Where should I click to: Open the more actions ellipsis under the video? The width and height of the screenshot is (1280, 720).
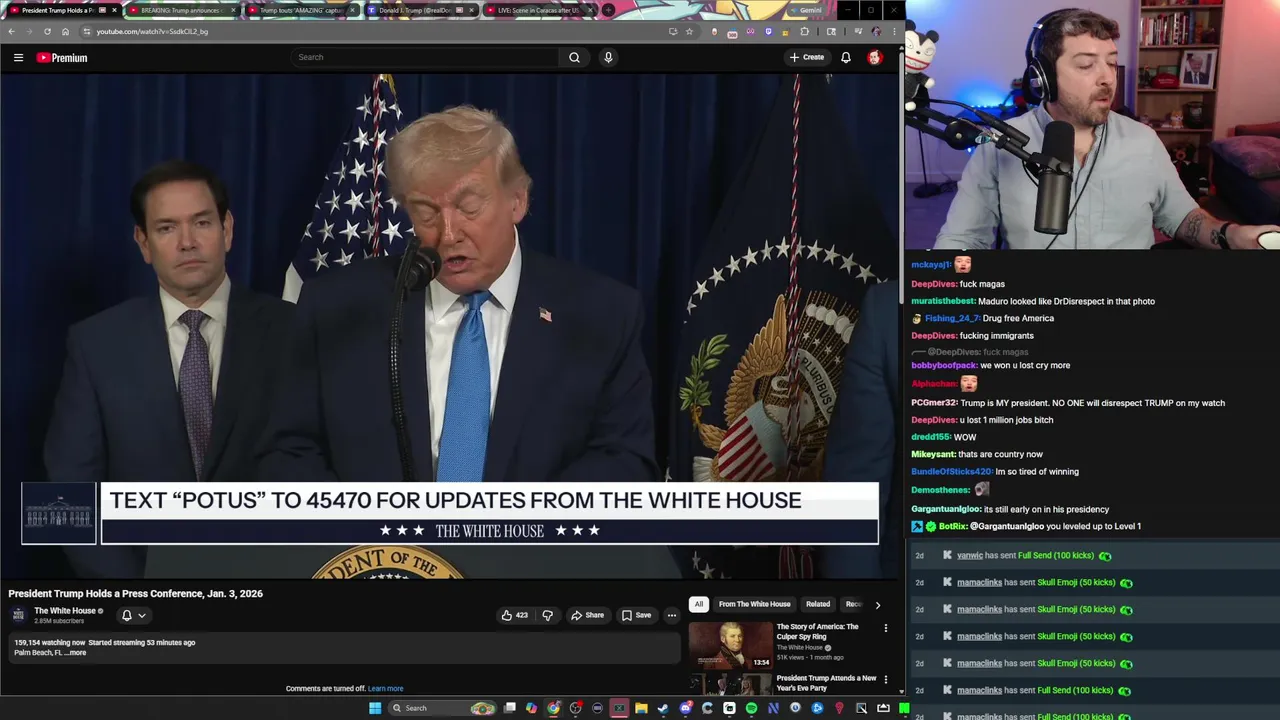click(672, 615)
